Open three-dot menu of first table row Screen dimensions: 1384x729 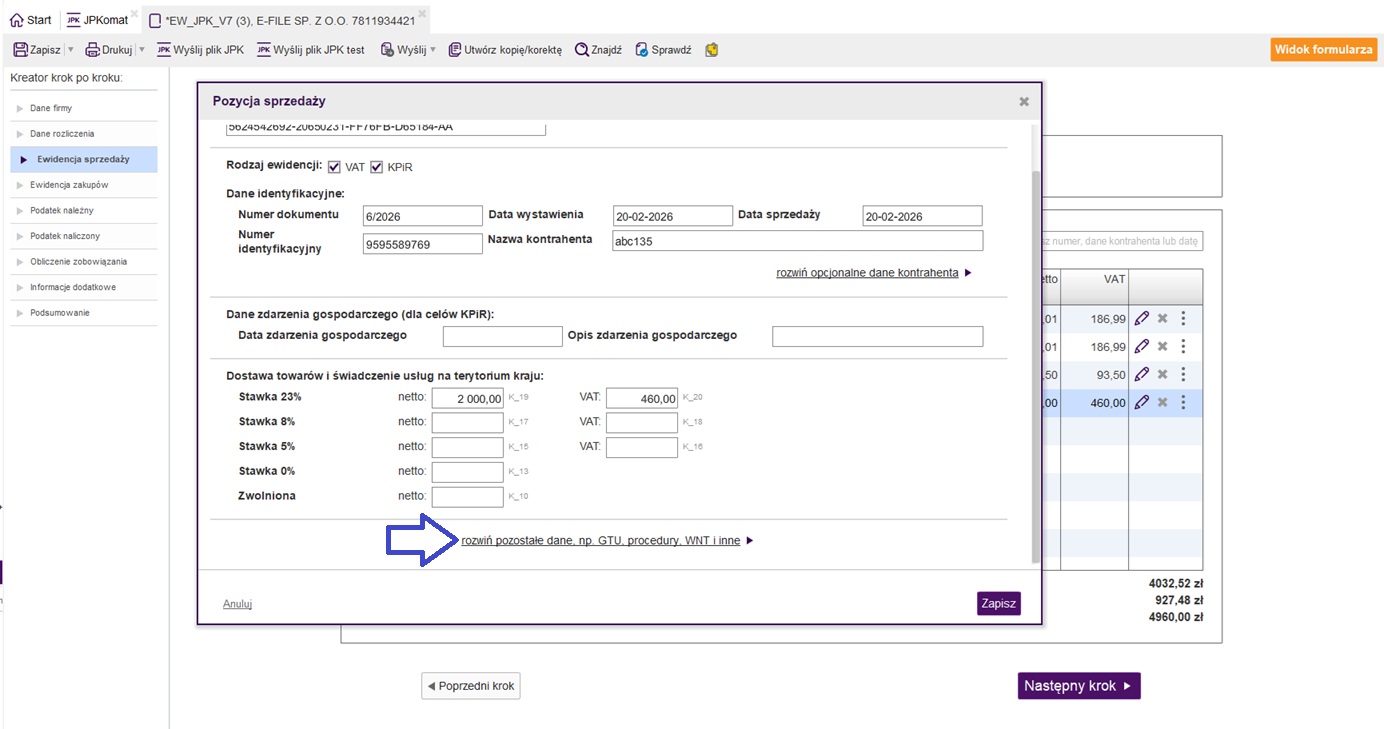coord(1183,319)
